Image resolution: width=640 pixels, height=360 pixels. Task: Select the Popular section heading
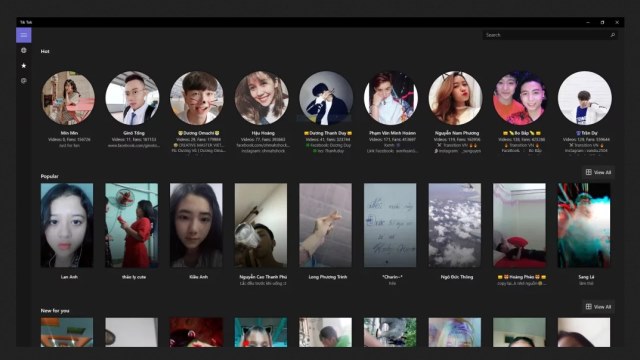tap(49, 176)
